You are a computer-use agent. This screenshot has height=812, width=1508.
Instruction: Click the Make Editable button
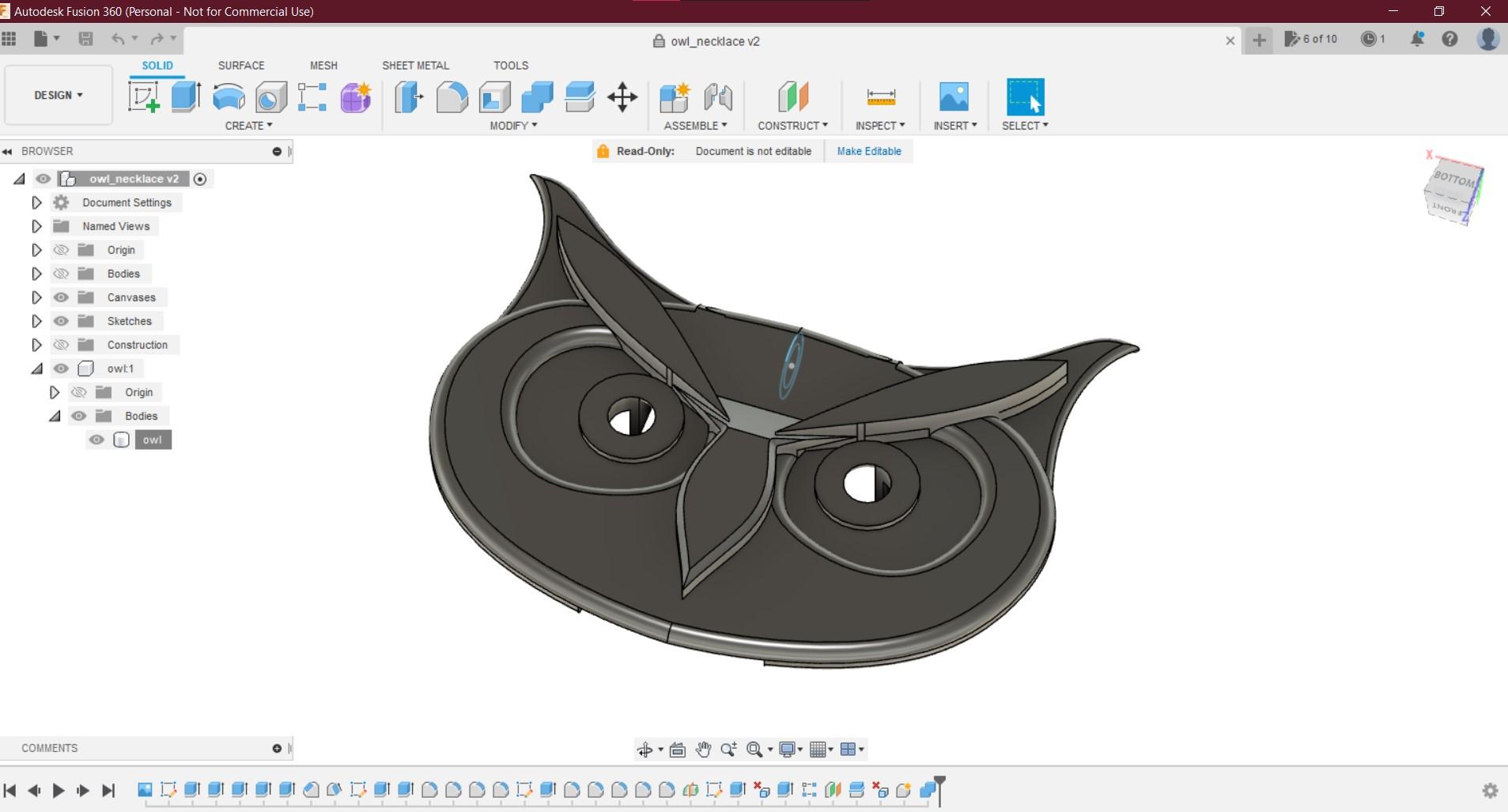868,151
